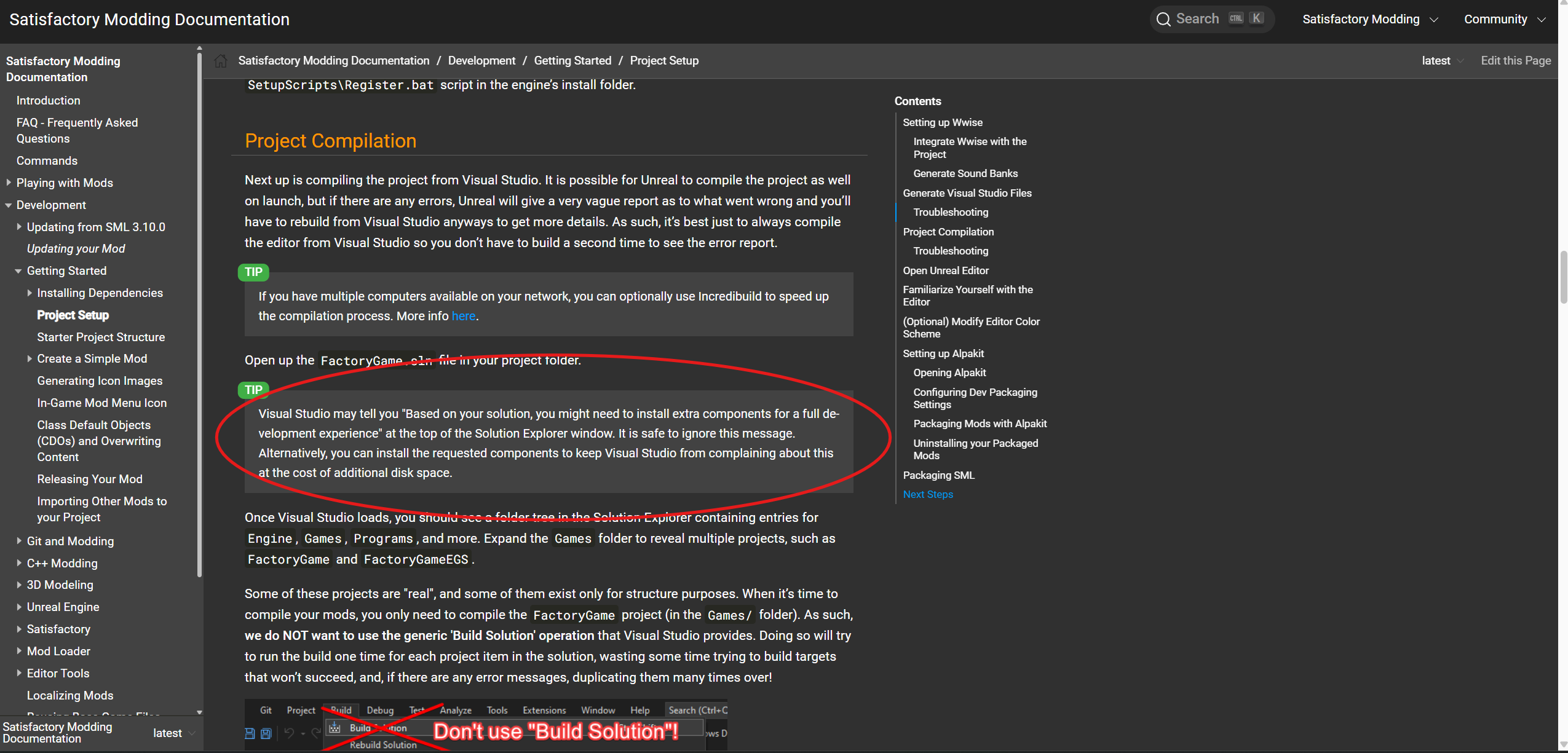Open the Commands page
Viewport: 1568px width, 753px height.
(x=47, y=160)
